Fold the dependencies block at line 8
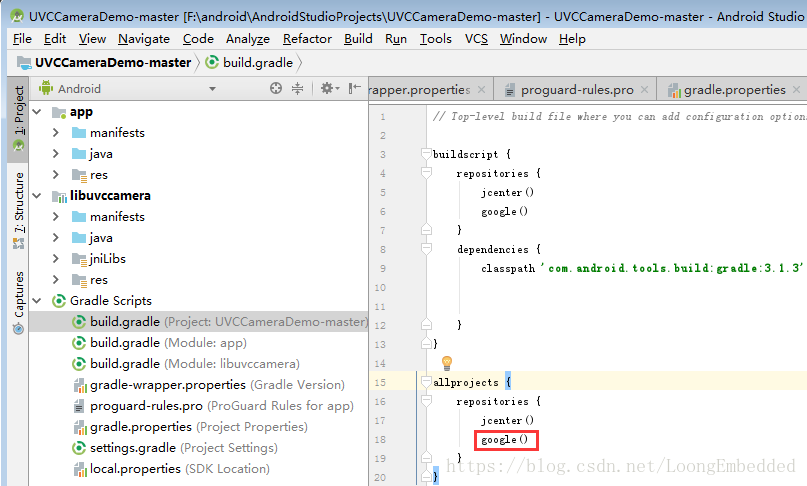 (426, 249)
